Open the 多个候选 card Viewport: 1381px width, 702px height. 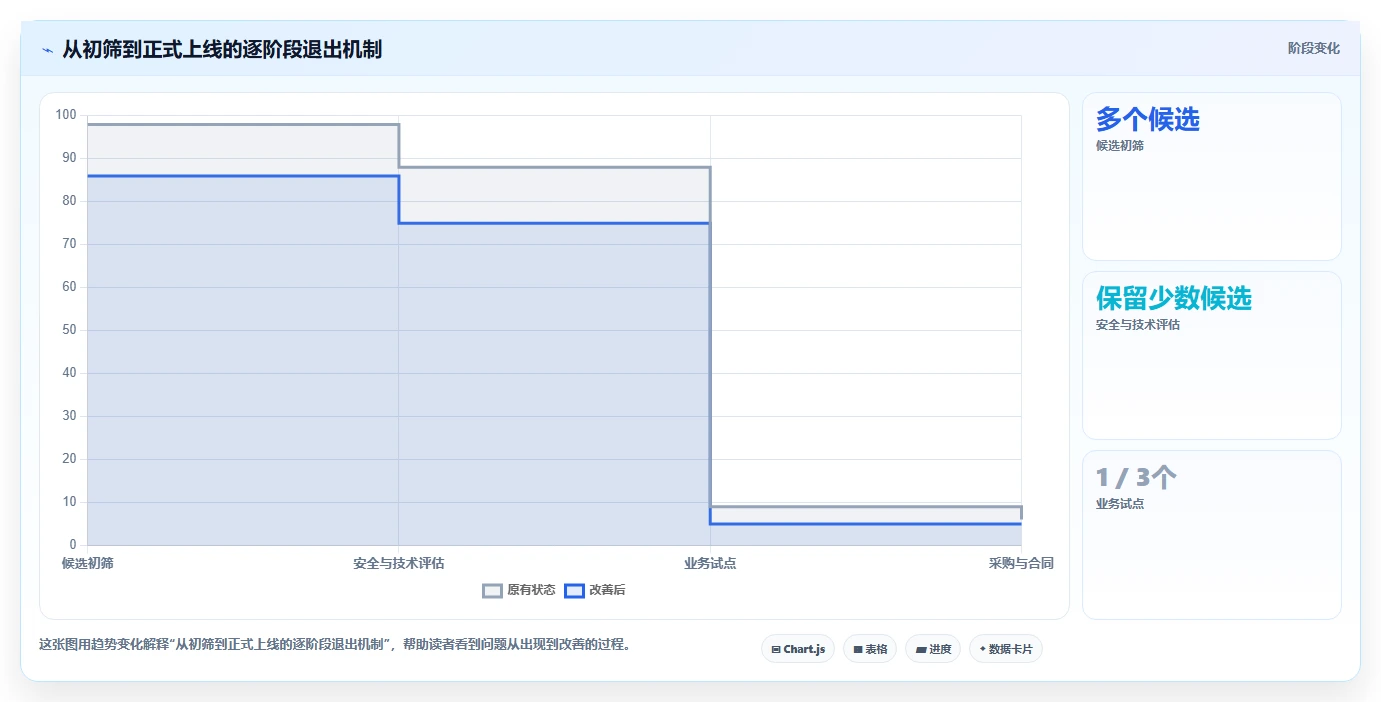click(1211, 176)
